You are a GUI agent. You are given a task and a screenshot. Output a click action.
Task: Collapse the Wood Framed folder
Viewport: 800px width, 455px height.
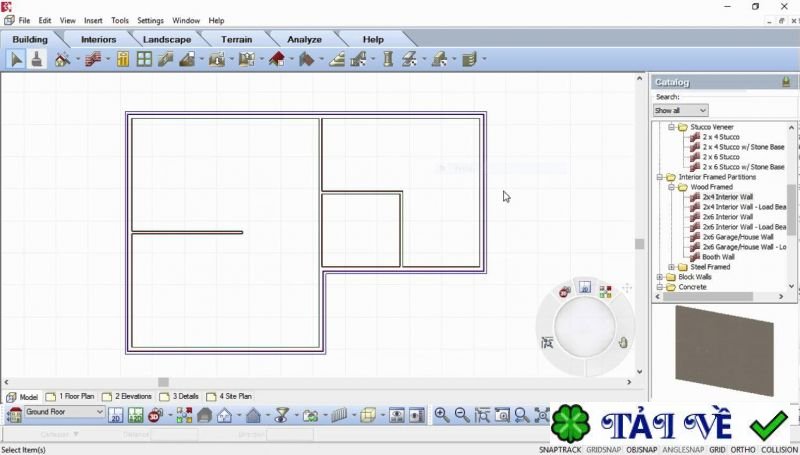(671, 187)
